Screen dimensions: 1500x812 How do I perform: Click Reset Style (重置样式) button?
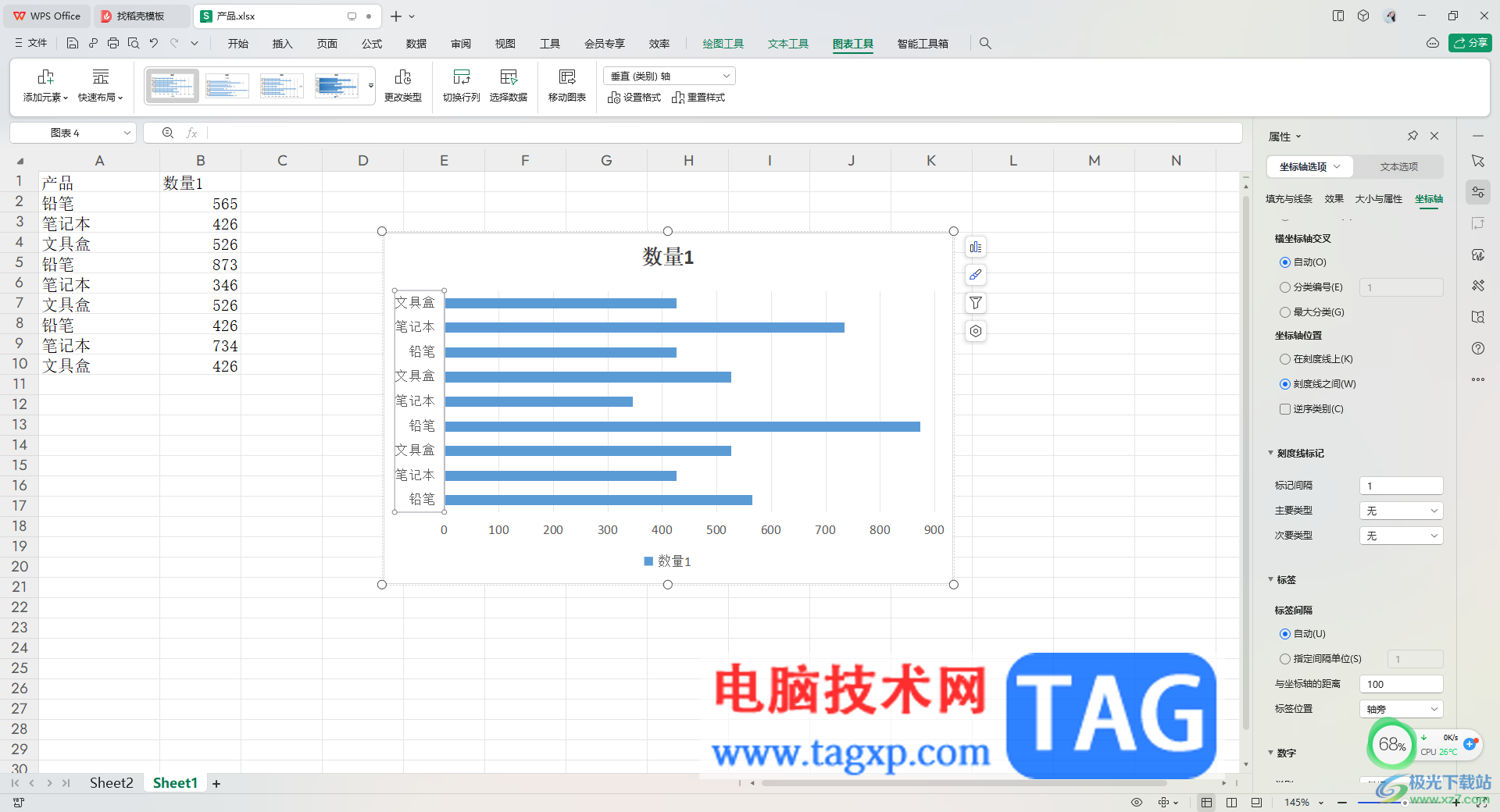coord(698,98)
